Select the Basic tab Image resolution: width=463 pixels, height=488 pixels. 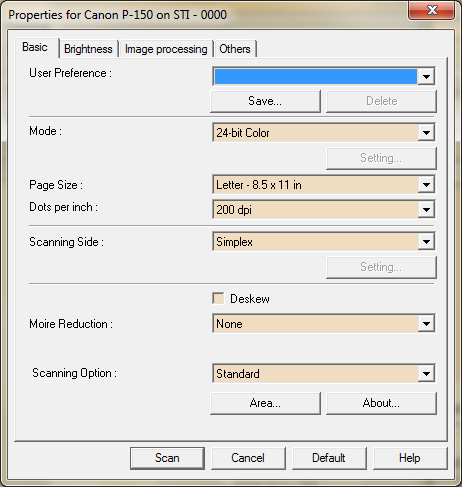[35, 47]
